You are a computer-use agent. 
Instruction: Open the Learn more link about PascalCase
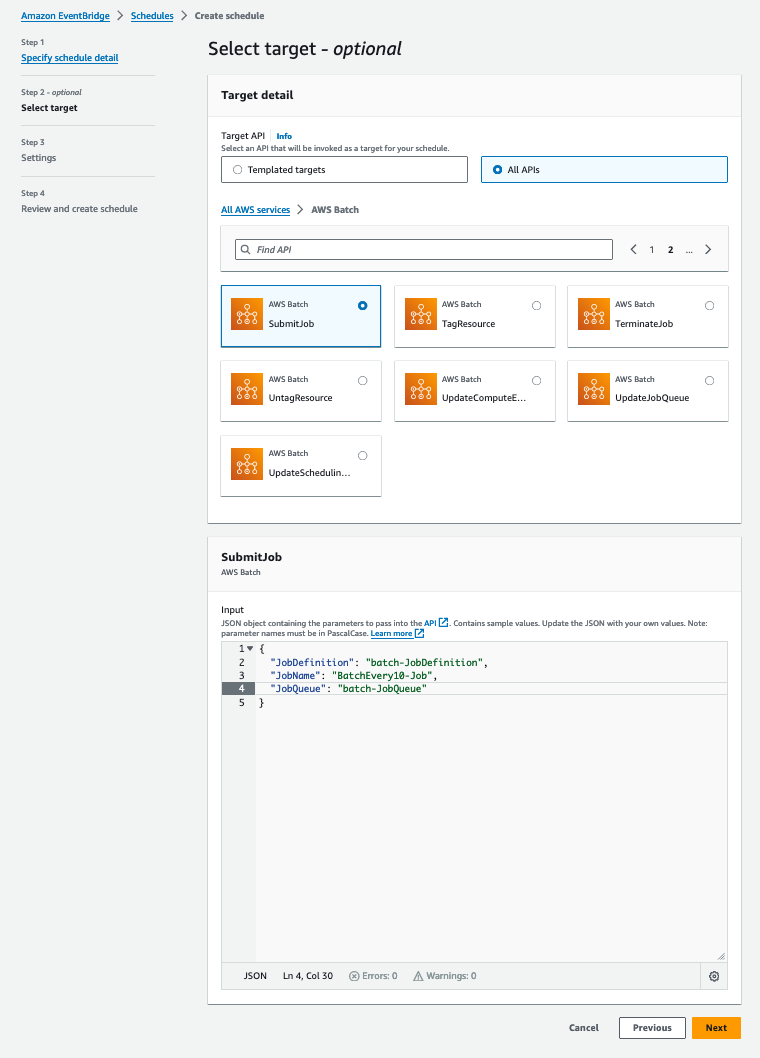coord(392,632)
